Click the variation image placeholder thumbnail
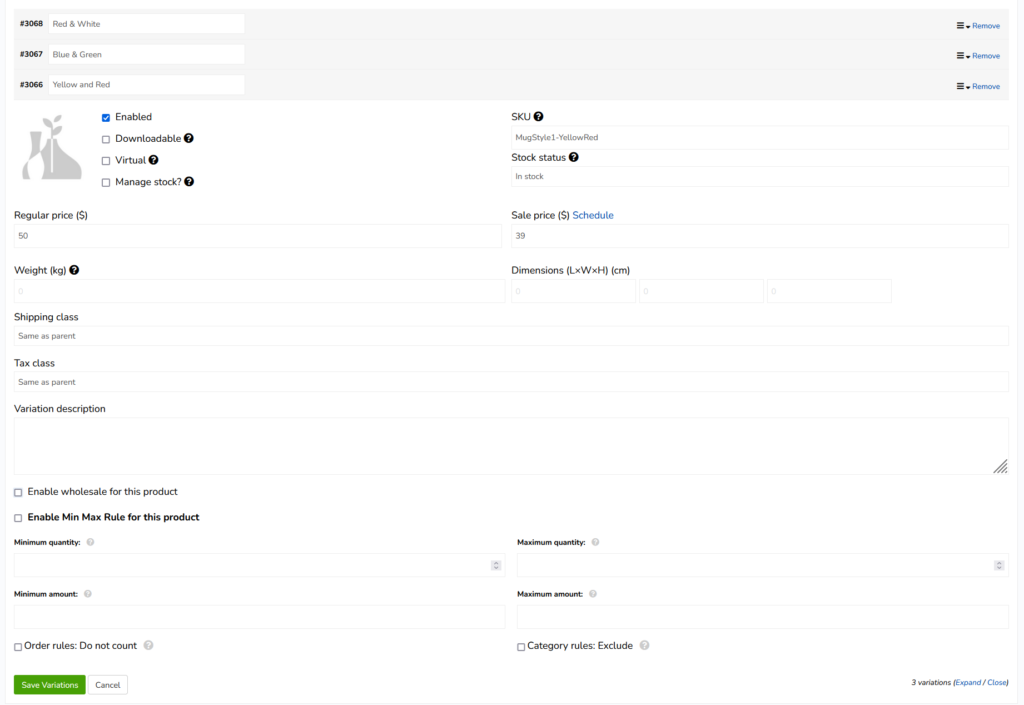Screen dimensions: 1024x705 [52, 147]
